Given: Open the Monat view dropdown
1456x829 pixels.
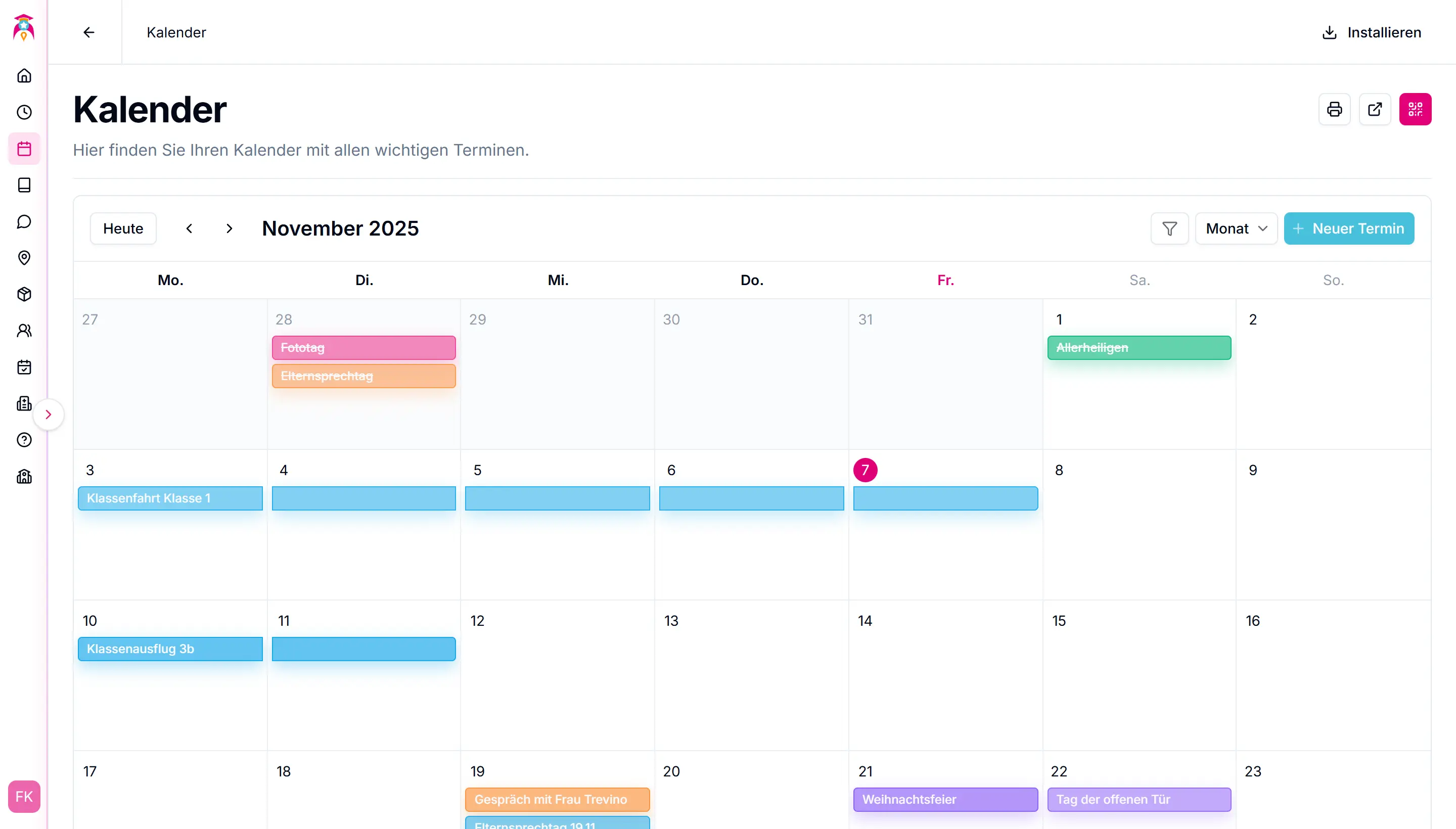Looking at the screenshot, I should coord(1236,229).
